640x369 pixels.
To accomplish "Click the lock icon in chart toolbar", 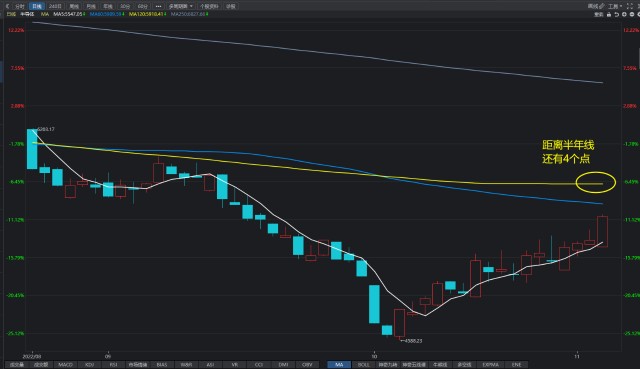I will point(609,14).
